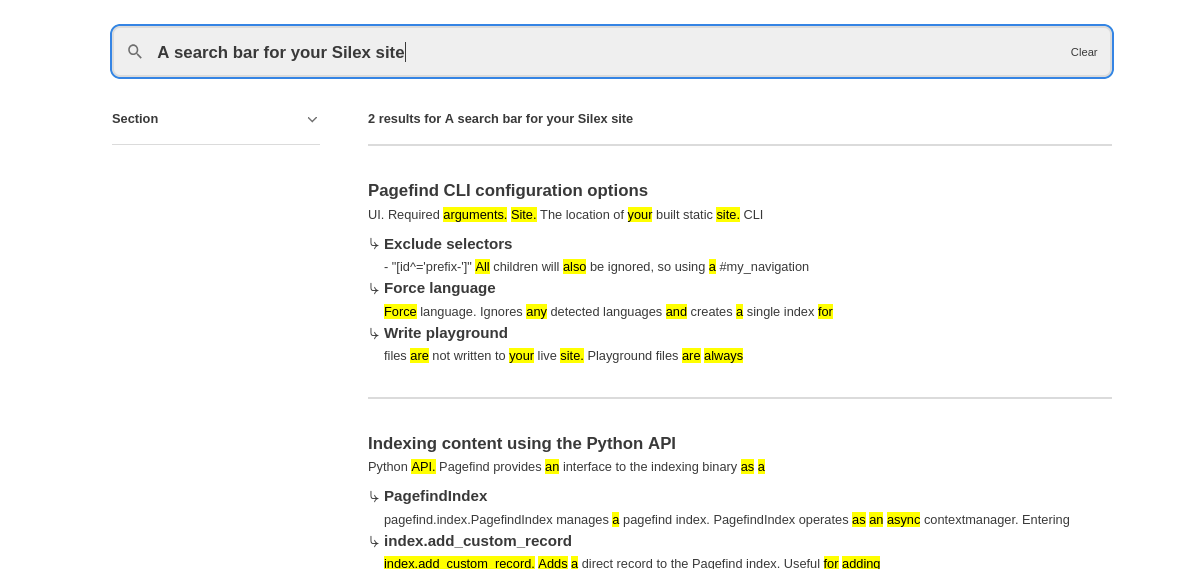Open the Exclude selectors sub-result
This screenshot has height=569, width=1201.
click(x=448, y=244)
